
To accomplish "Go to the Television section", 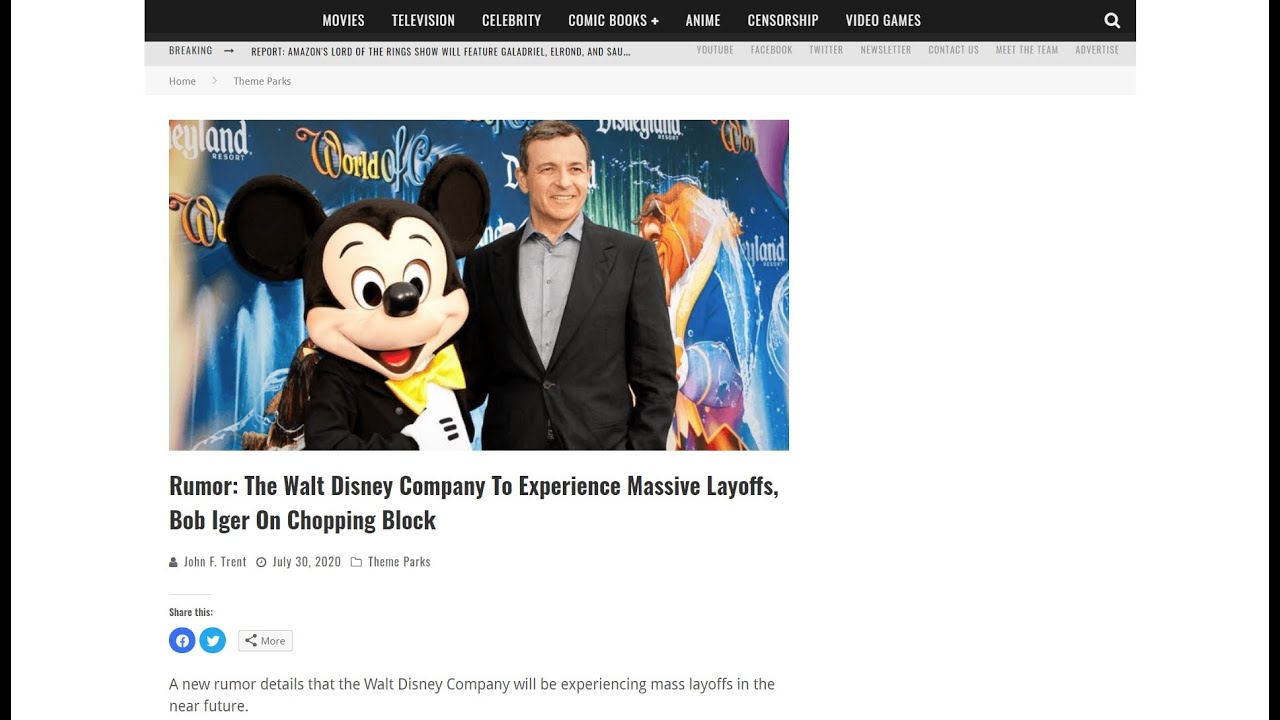I will pyautogui.click(x=423, y=20).
